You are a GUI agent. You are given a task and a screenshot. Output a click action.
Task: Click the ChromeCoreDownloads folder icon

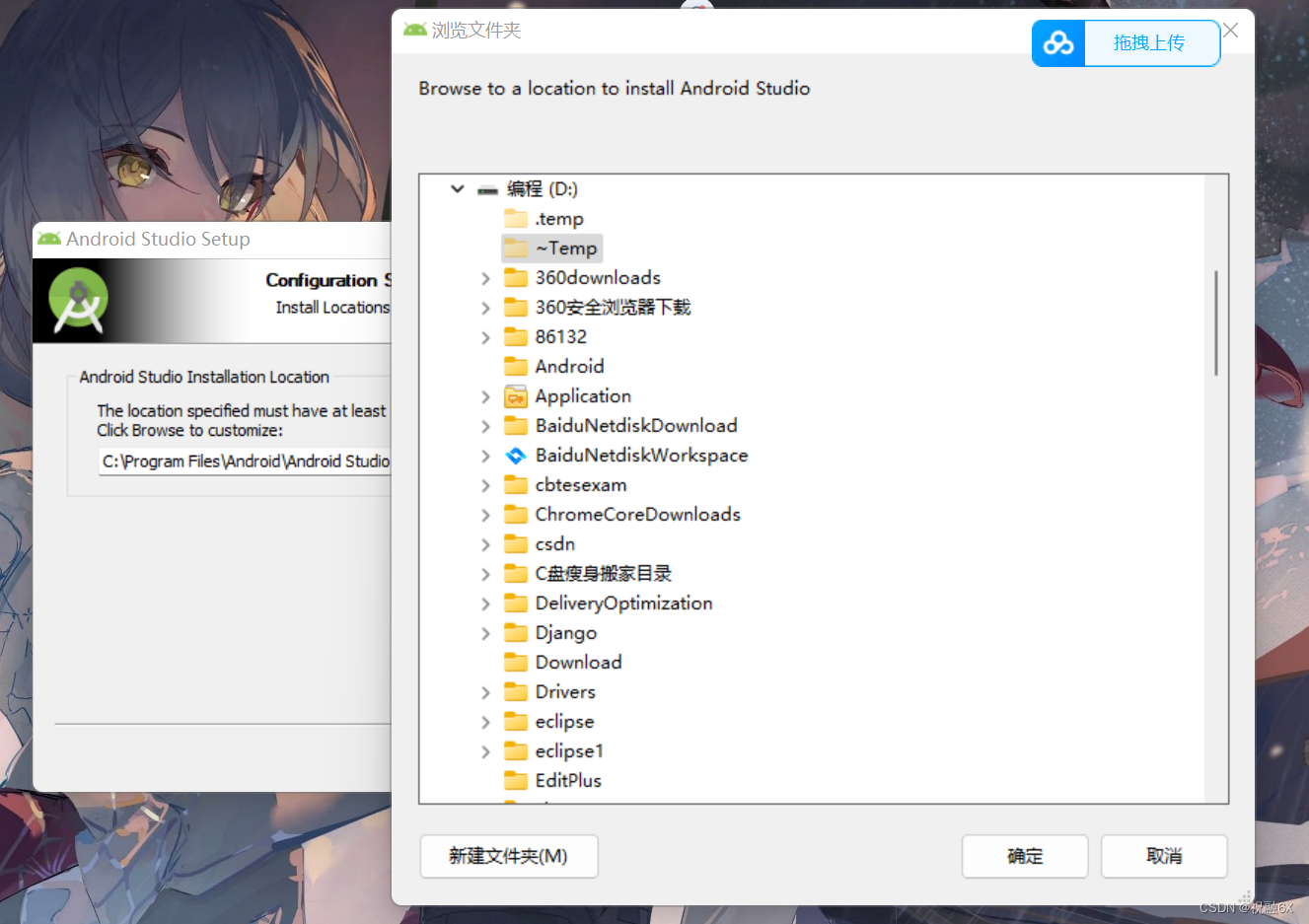[516, 514]
